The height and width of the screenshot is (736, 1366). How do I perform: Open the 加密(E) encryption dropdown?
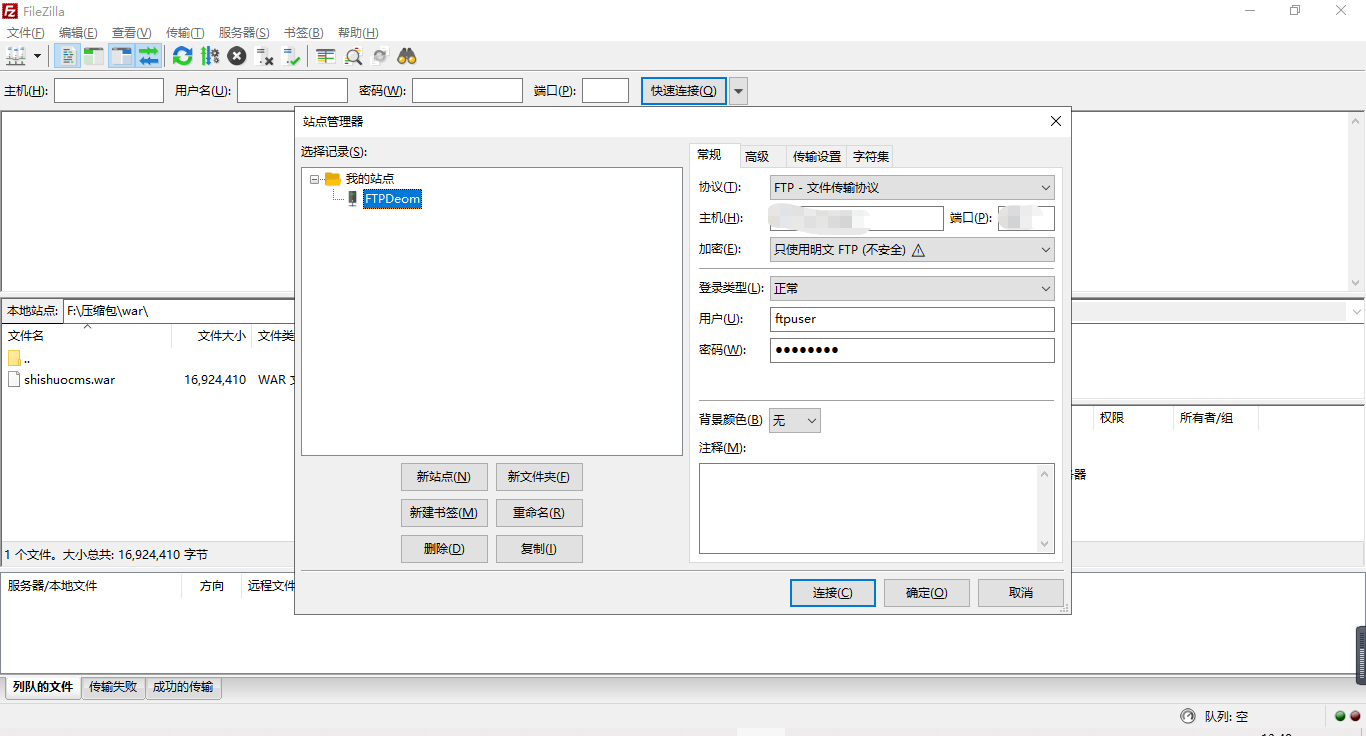pos(912,250)
